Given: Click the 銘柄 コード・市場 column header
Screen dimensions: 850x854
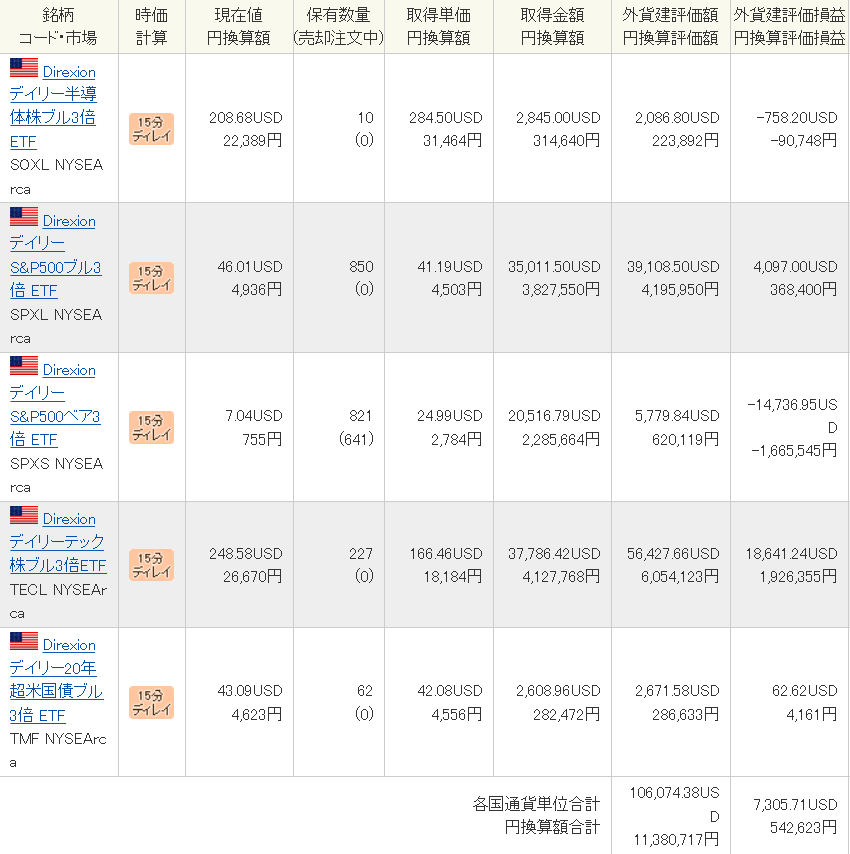Looking at the screenshot, I should [x=58, y=26].
